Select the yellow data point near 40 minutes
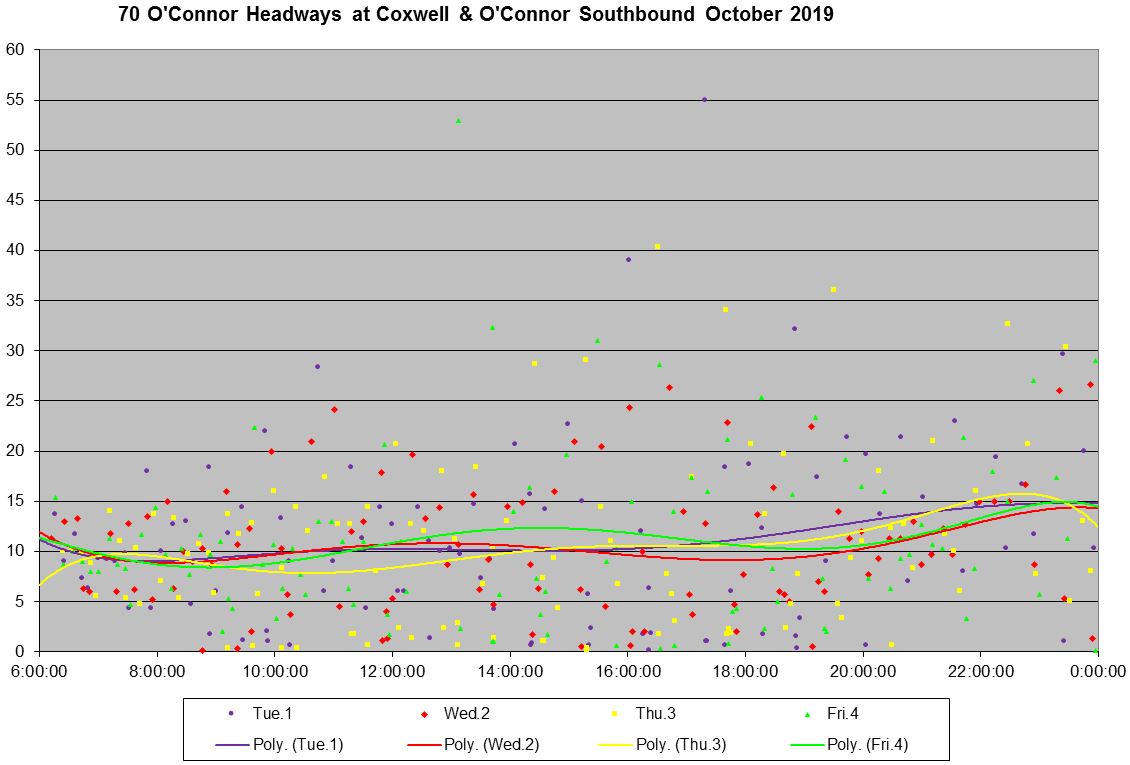The height and width of the screenshot is (765, 1130). point(657,246)
